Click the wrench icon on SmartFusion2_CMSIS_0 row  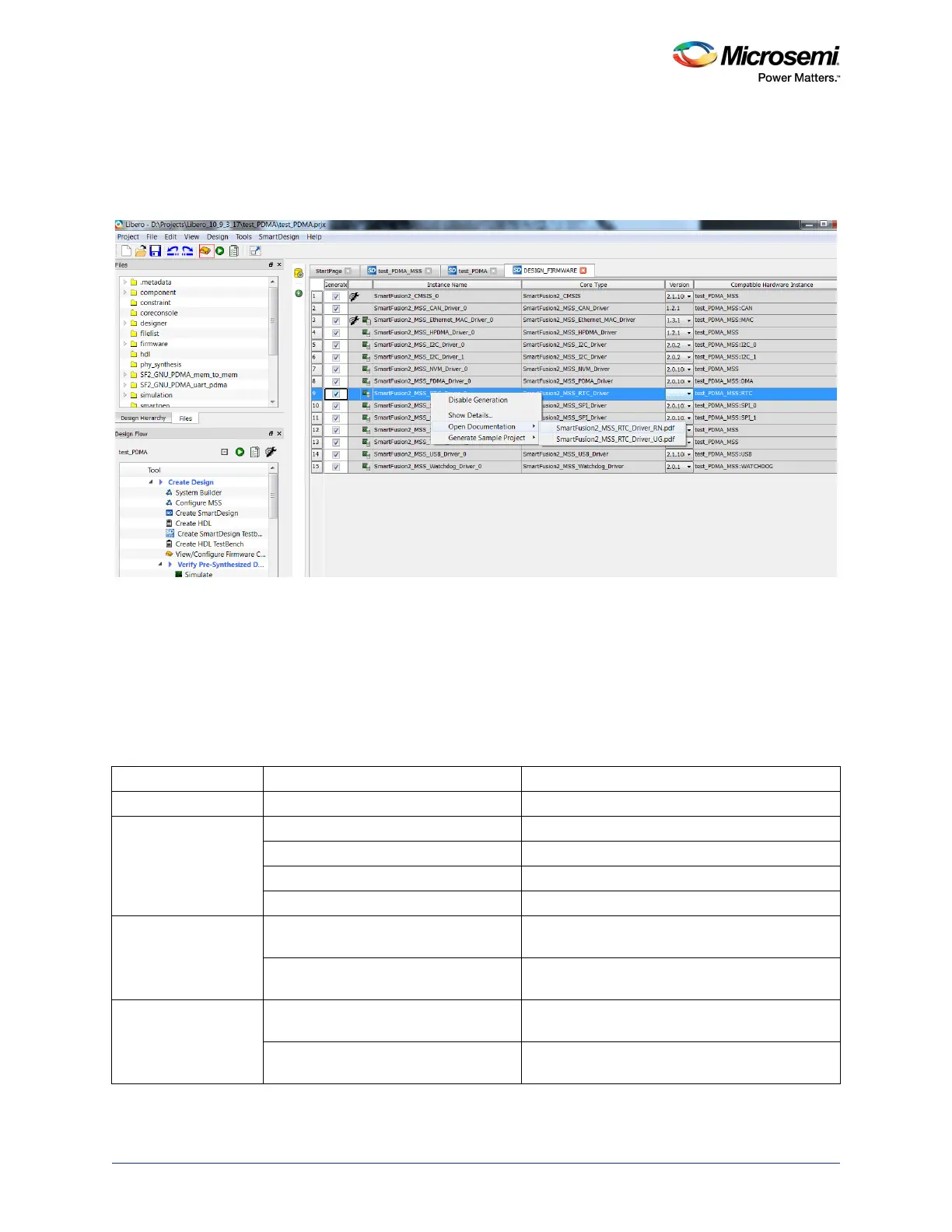tap(355, 296)
